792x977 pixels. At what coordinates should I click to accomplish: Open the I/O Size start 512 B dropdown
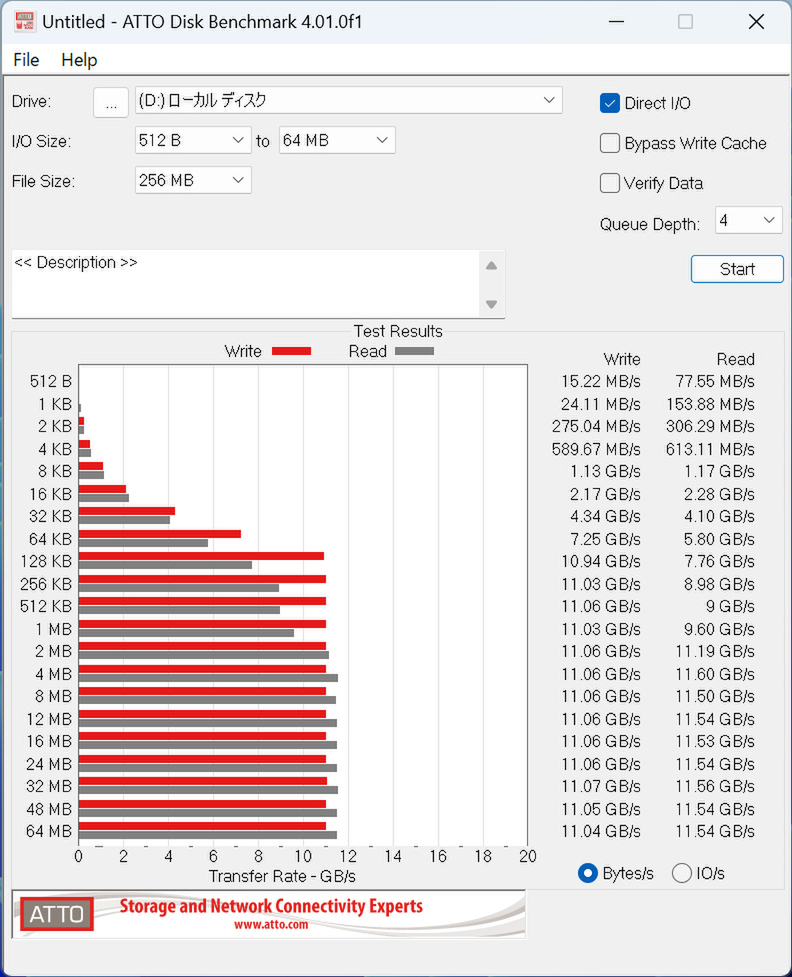pos(193,140)
